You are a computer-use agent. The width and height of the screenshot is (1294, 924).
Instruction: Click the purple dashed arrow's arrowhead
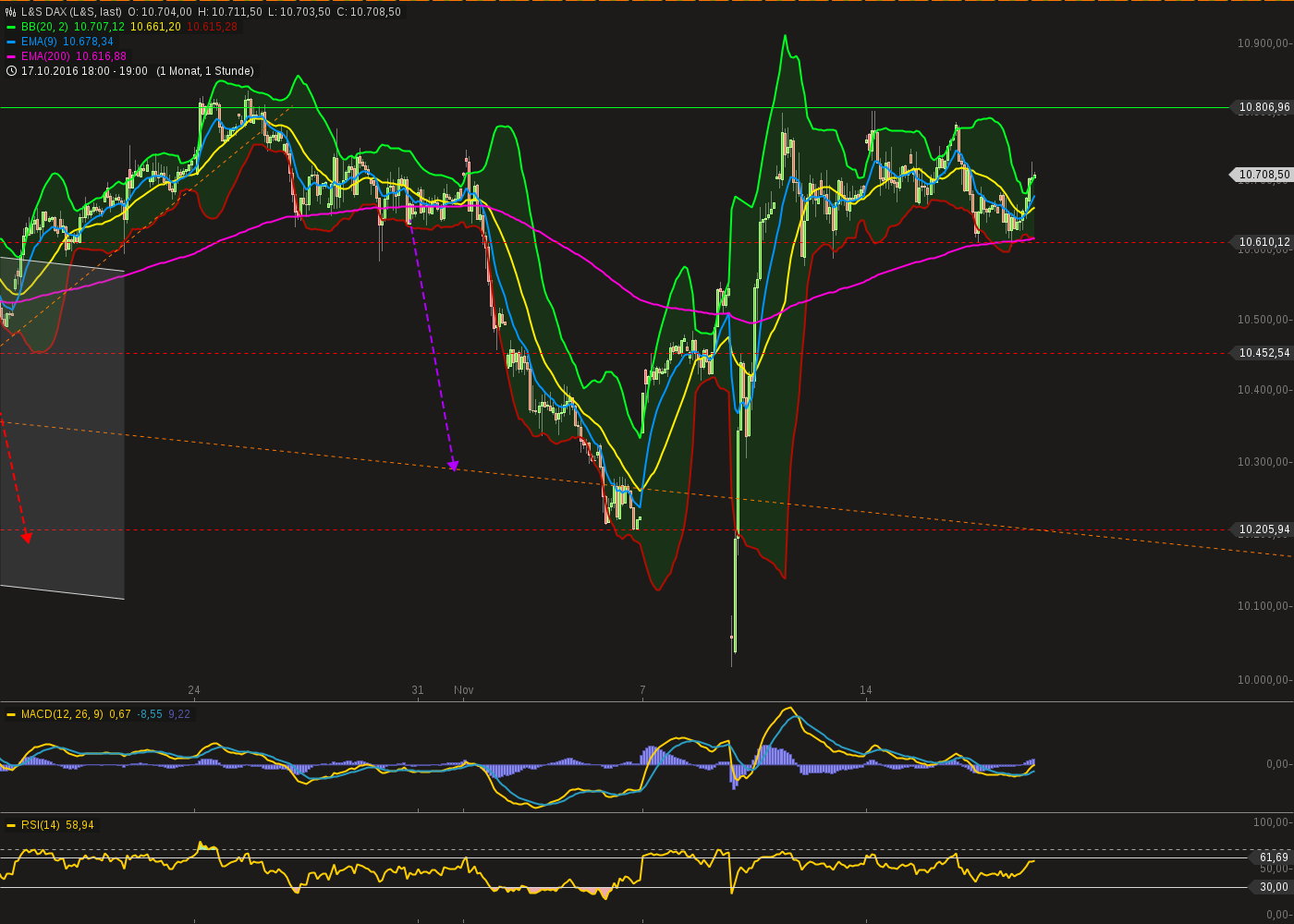(453, 466)
